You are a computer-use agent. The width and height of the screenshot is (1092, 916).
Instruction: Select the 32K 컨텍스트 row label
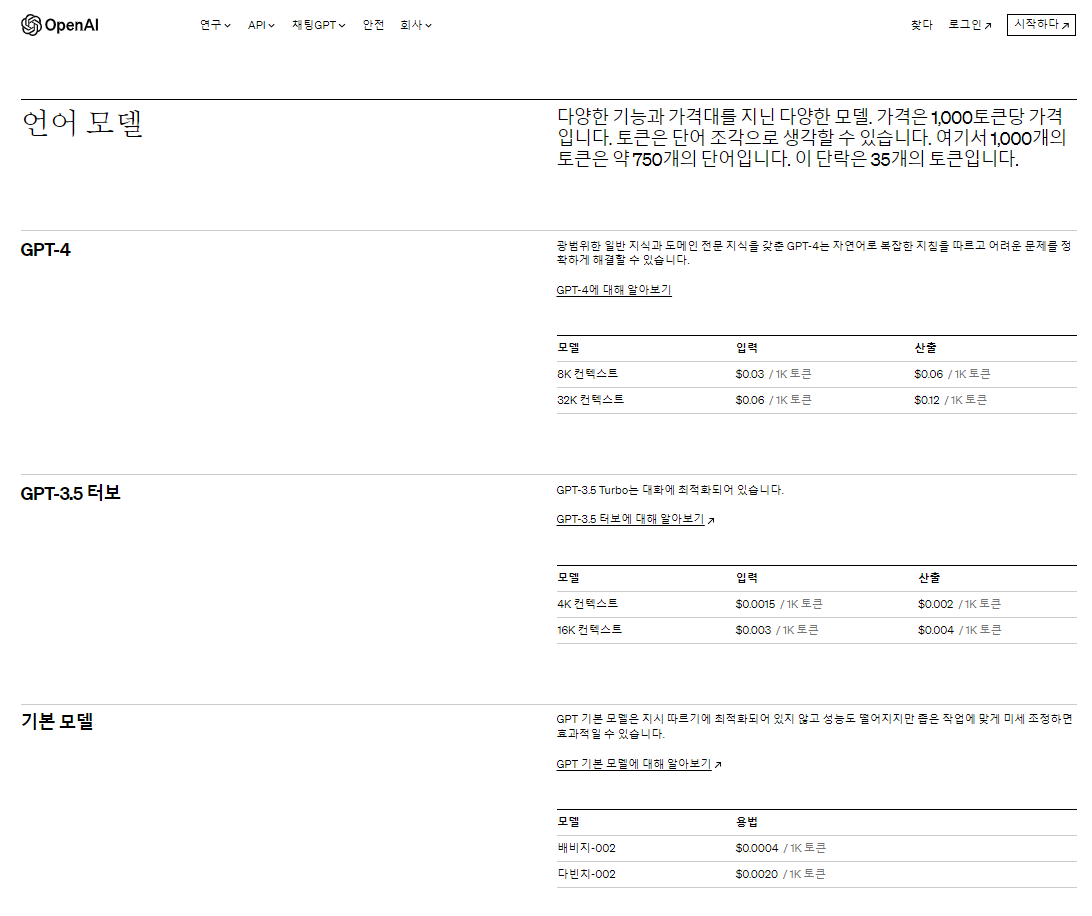pos(590,400)
